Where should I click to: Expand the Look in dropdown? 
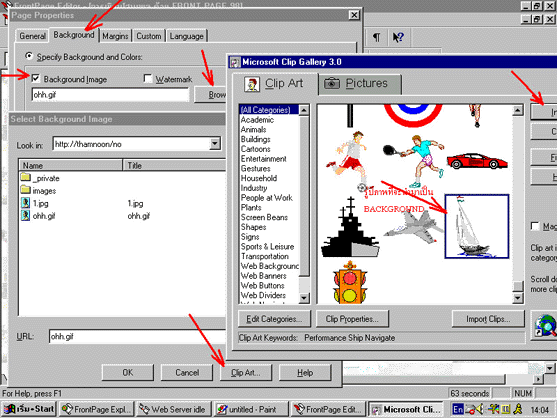215,144
